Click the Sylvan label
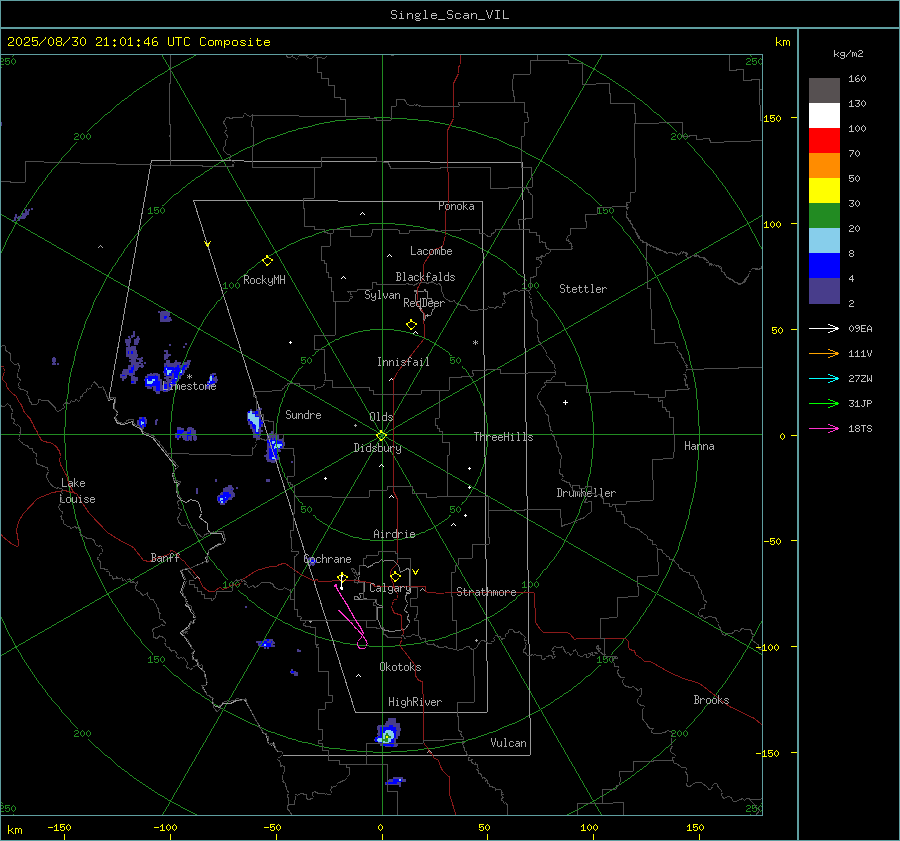The image size is (900, 841). 382,295
